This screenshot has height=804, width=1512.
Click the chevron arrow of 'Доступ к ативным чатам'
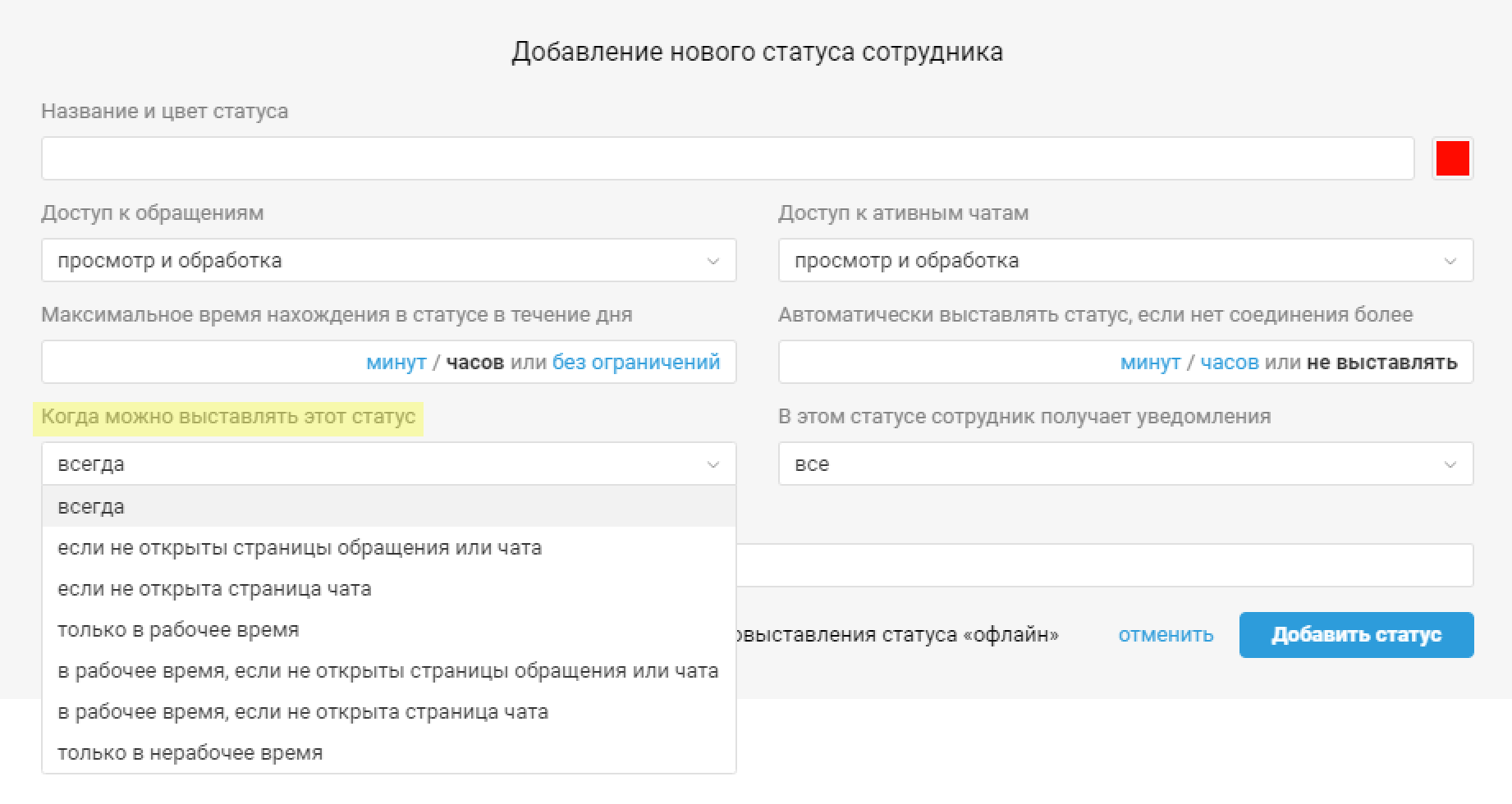tap(1450, 261)
